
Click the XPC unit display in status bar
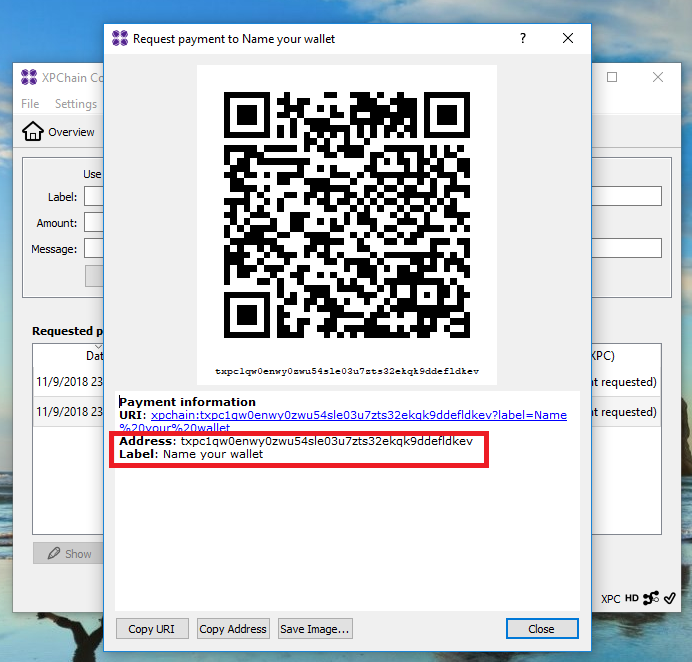[x=610, y=599]
